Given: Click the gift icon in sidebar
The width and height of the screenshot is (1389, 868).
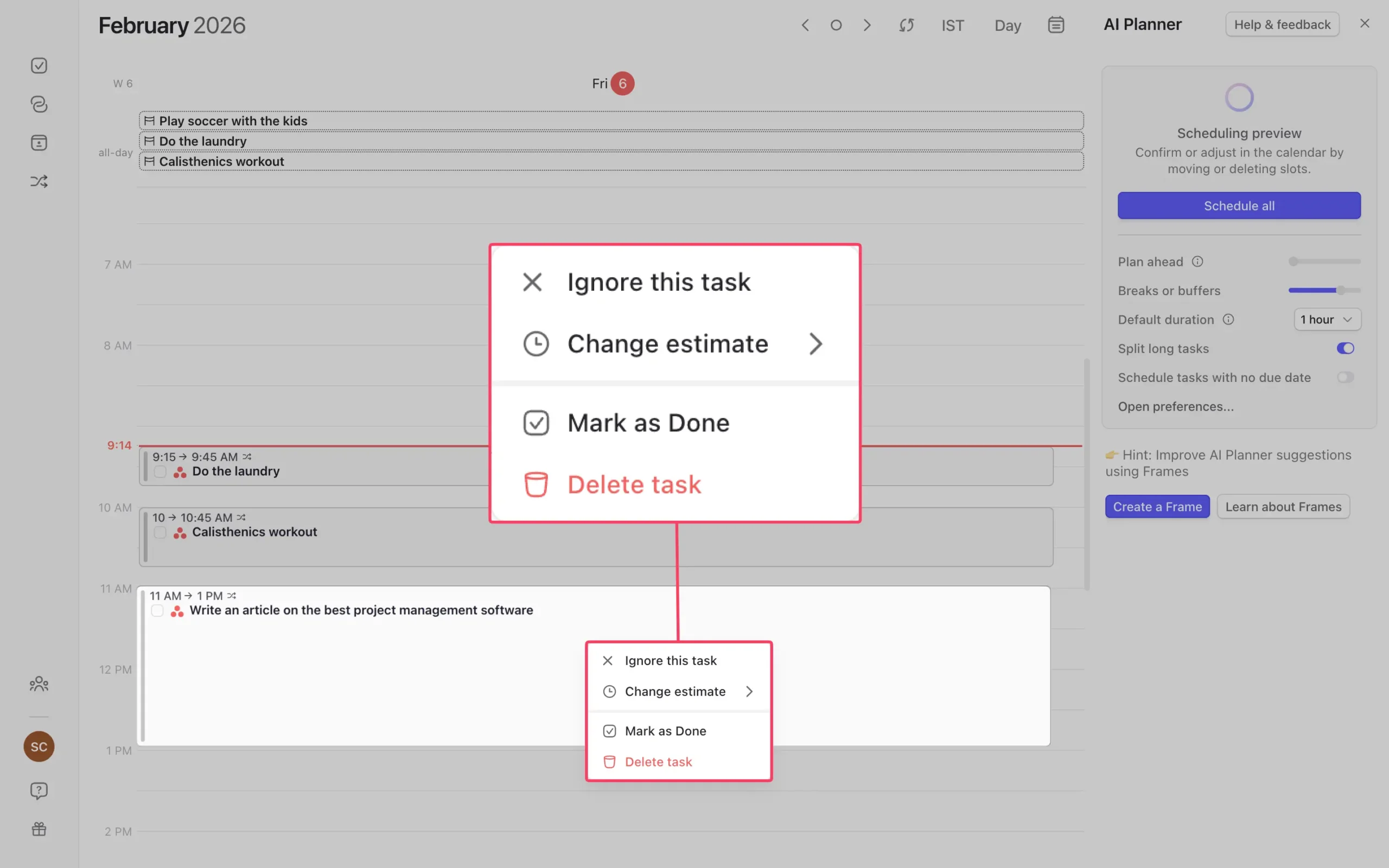Looking at the screenshot, I should (39, 829).
